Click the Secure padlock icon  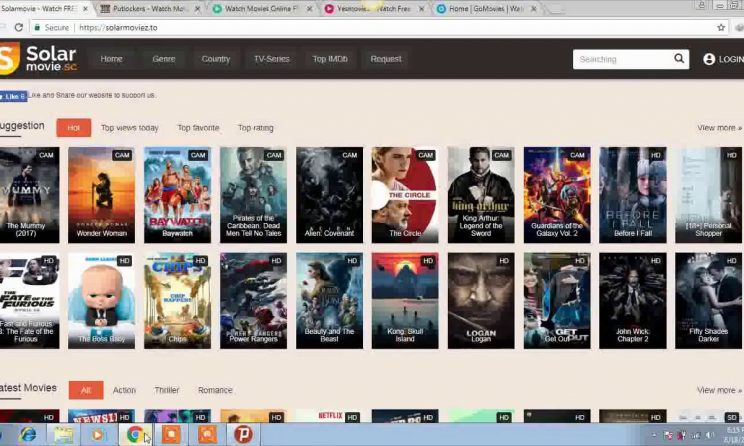tap(37, 28)
